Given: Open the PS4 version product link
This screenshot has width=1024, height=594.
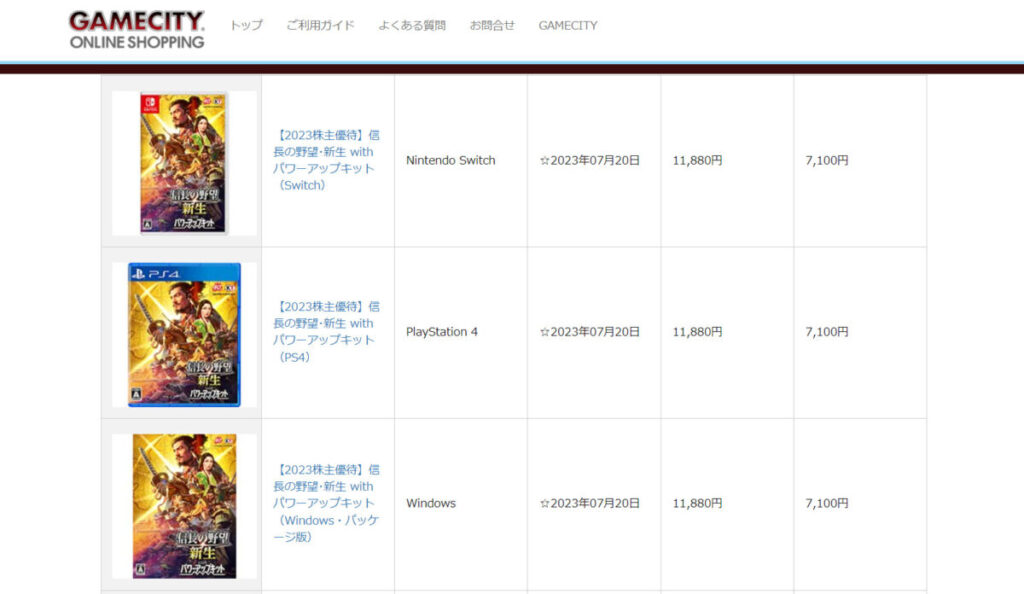Looking at the screenshot, I should (327, 332).
